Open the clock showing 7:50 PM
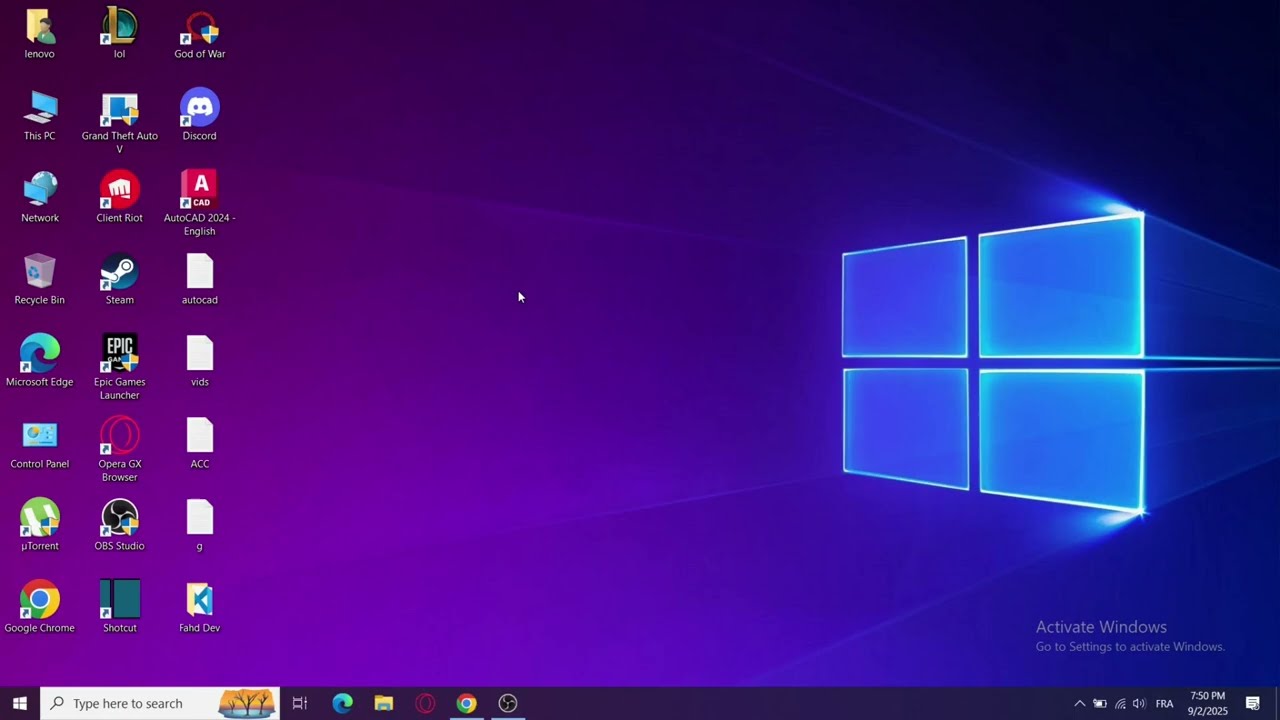Screen dimensions: 1280x720 click(x=1207, y=703)
